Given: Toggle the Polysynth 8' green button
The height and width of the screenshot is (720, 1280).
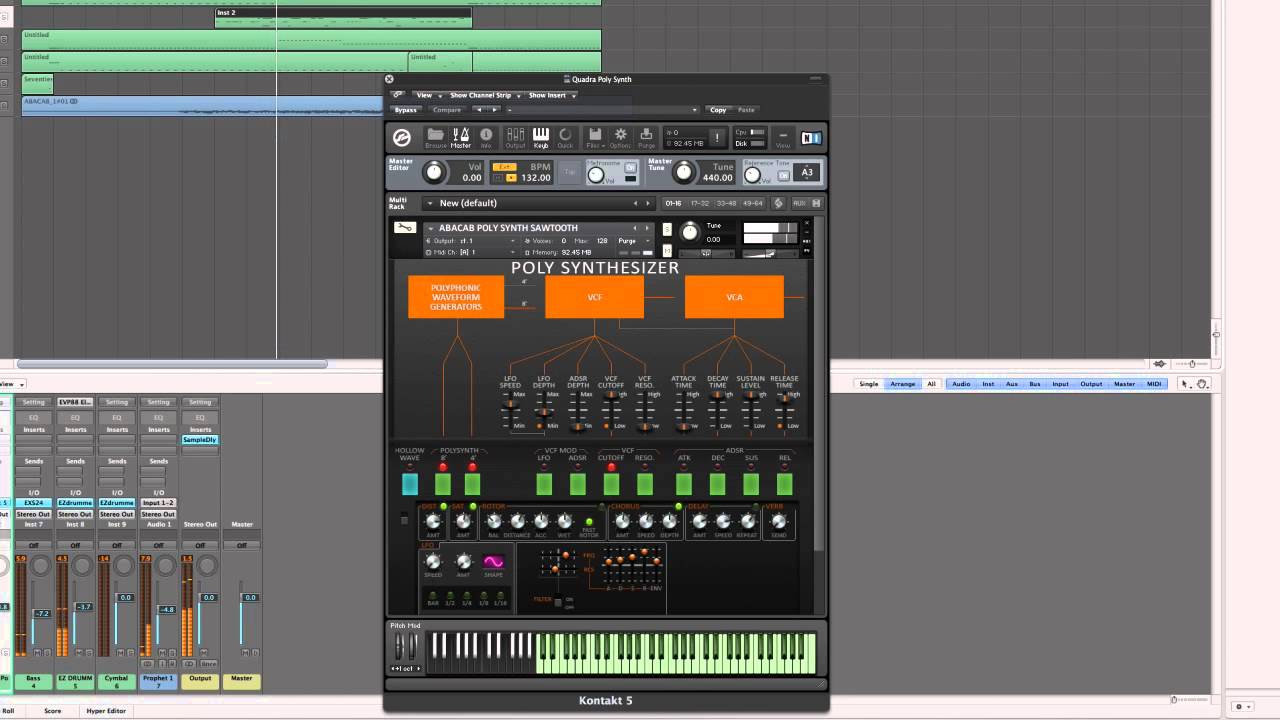Looking at the screenshot, I should point(443,484).
